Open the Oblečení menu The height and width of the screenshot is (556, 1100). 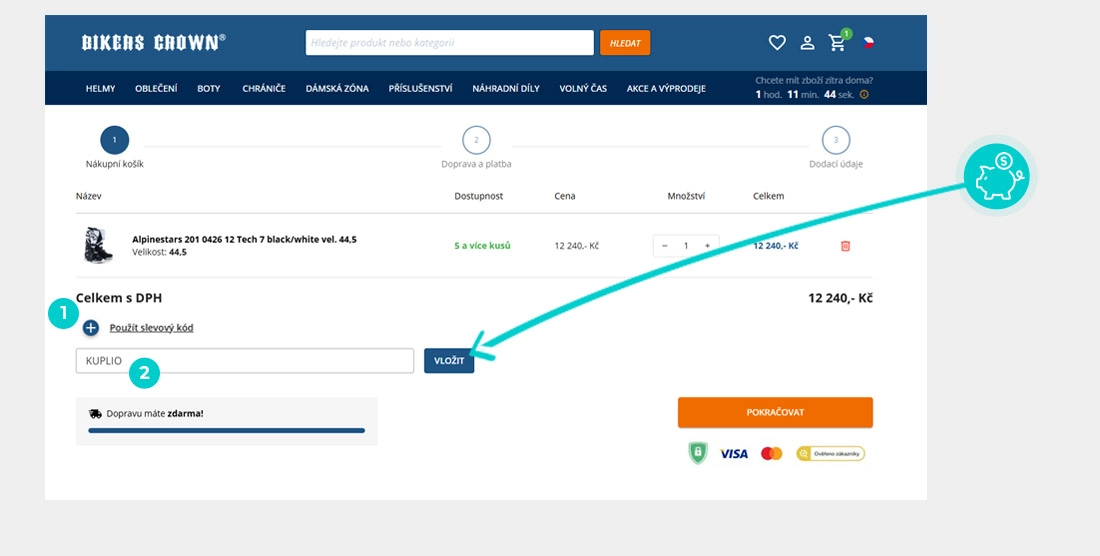pos(156,88)
